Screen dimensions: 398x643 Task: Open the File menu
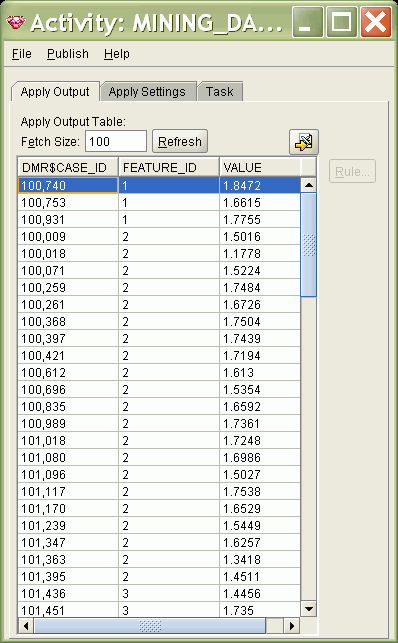click(22, 54)
